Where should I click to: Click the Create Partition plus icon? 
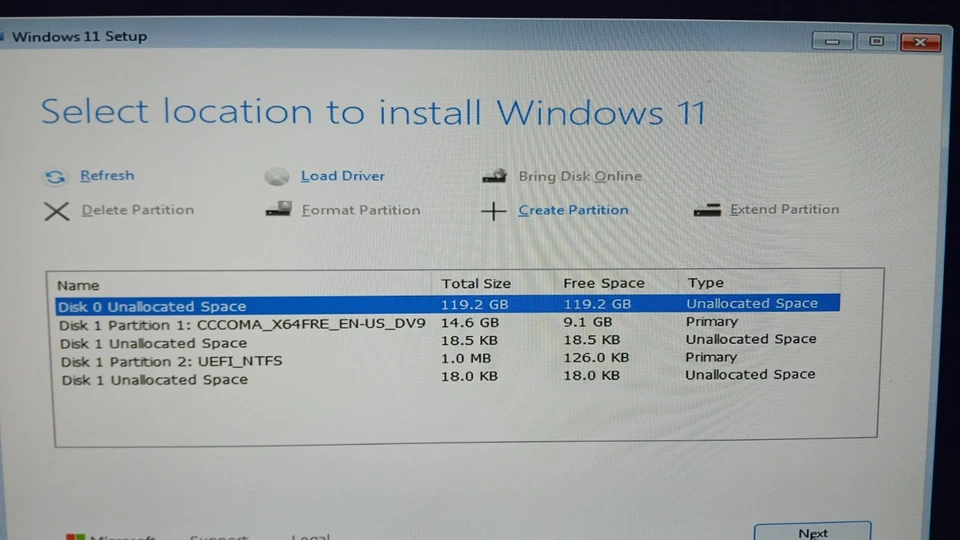(493, 211)
